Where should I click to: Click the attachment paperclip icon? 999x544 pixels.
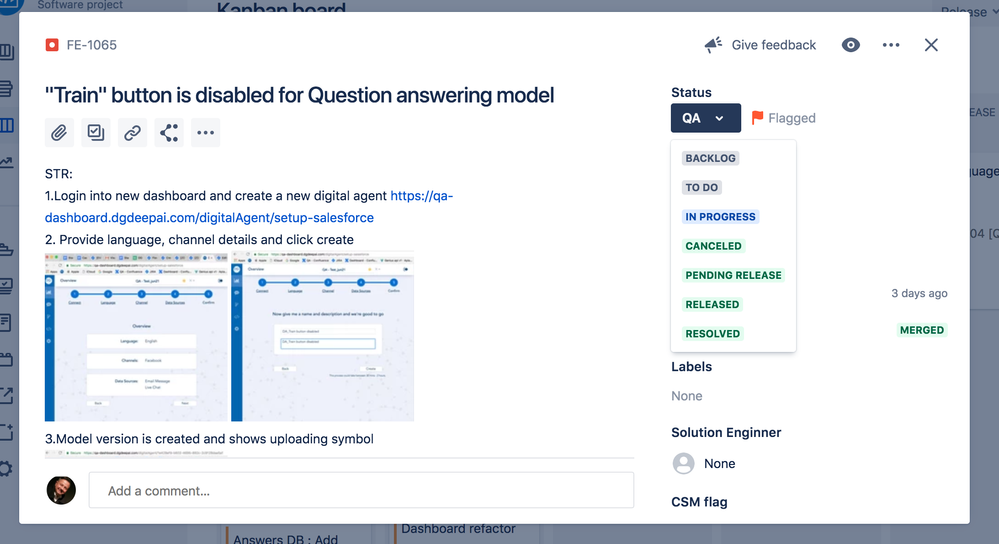point(59,132)
